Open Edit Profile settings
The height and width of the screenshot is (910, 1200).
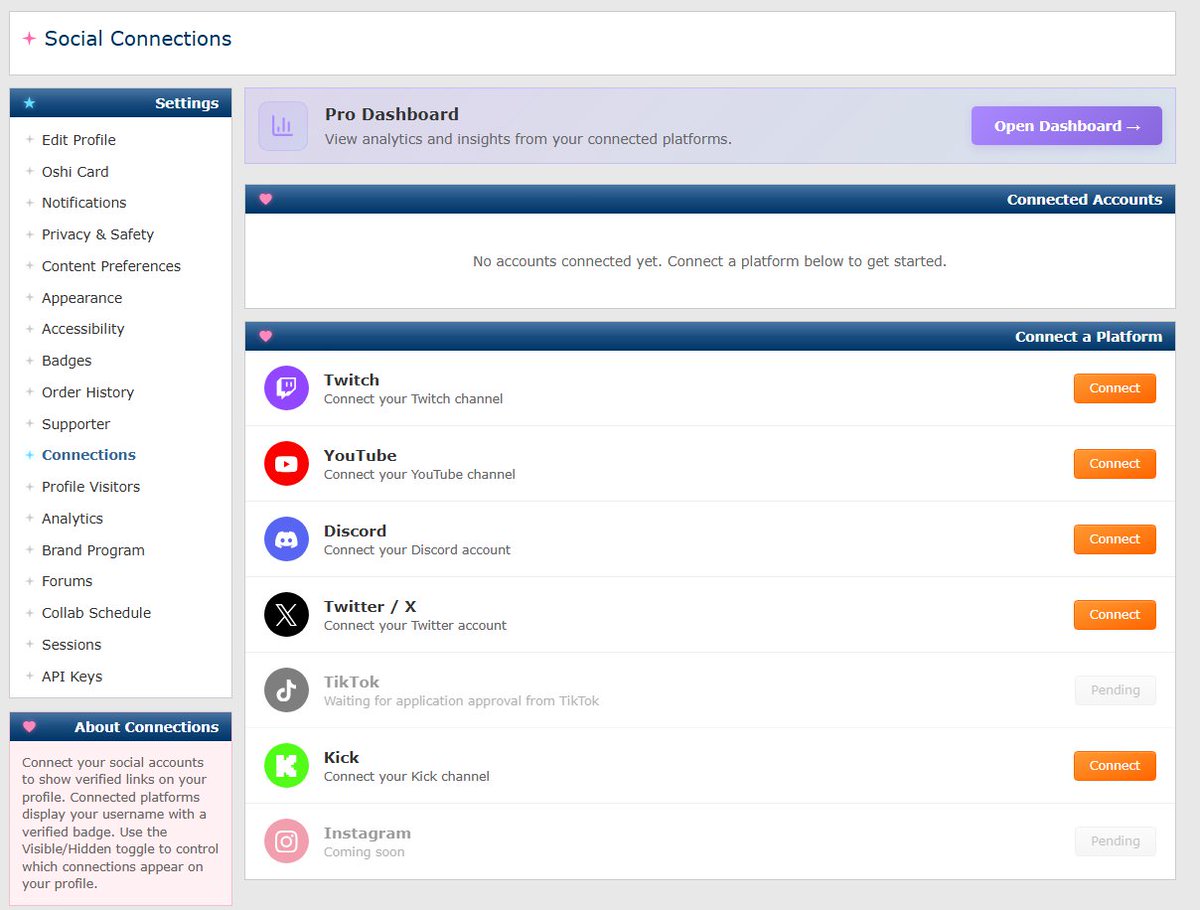point(79,140)
